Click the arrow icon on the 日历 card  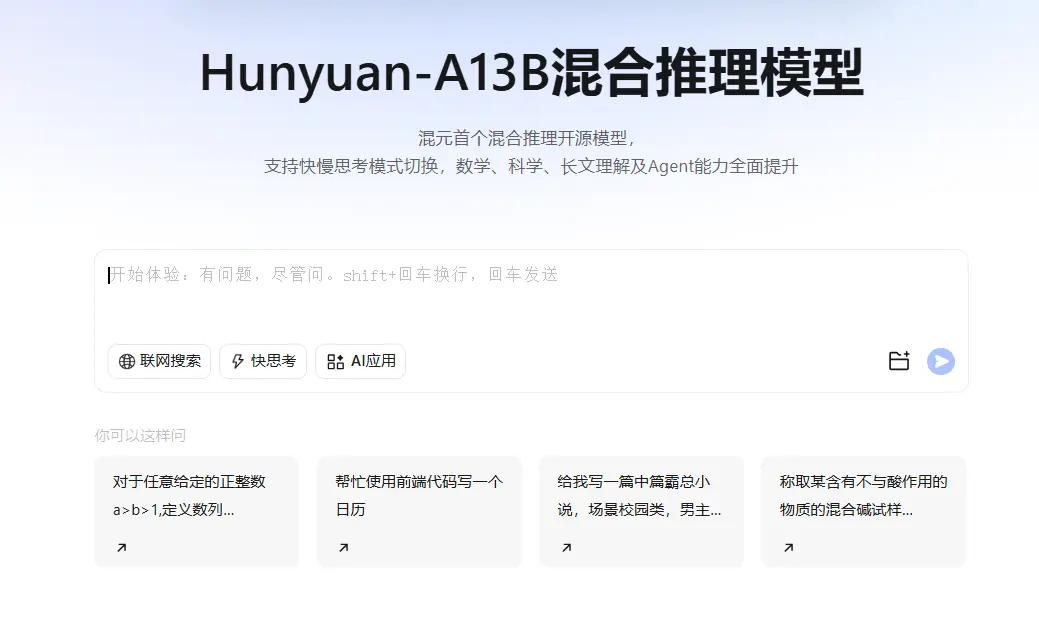coord(343,547)
